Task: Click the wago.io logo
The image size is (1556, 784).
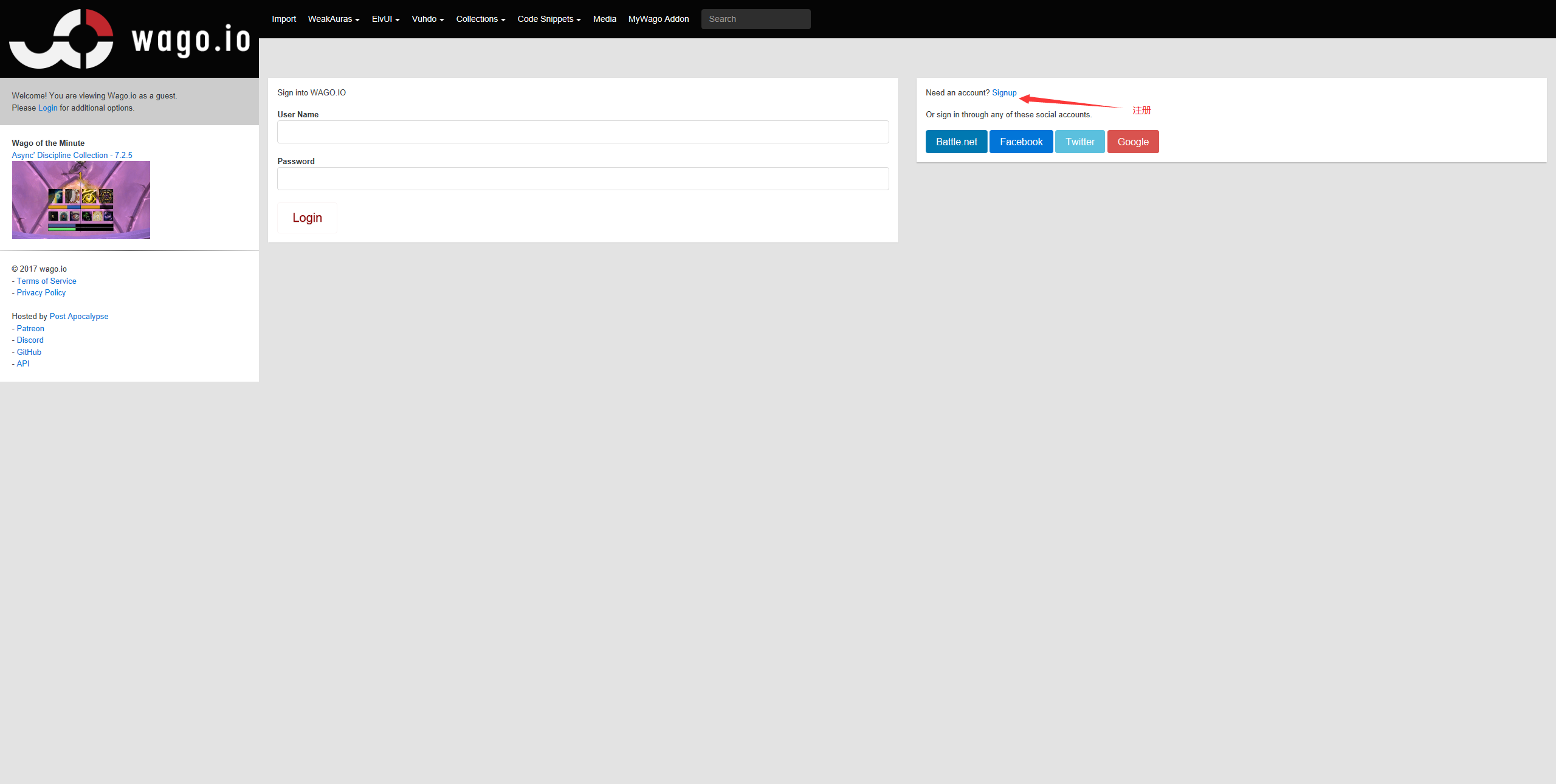Action: point(129,39)
